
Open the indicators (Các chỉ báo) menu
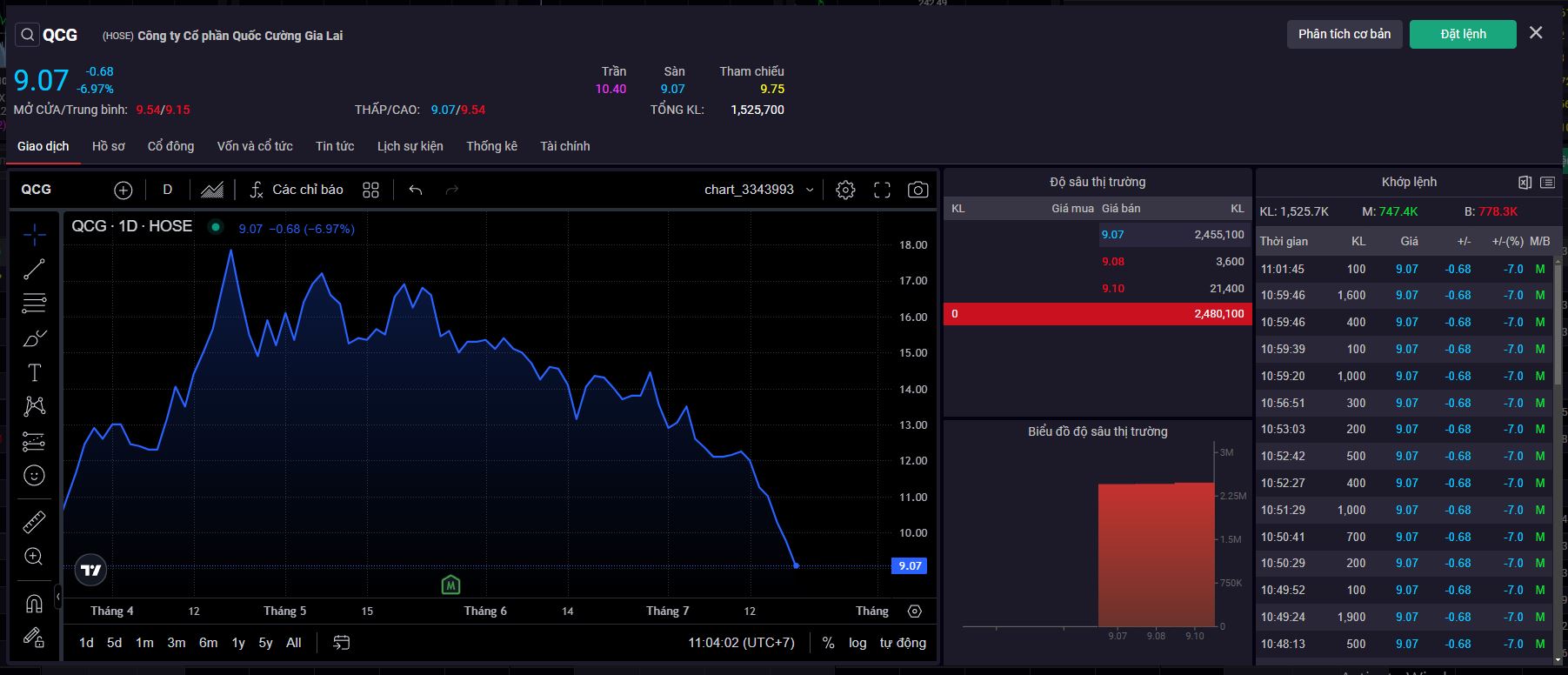(297, 190)
